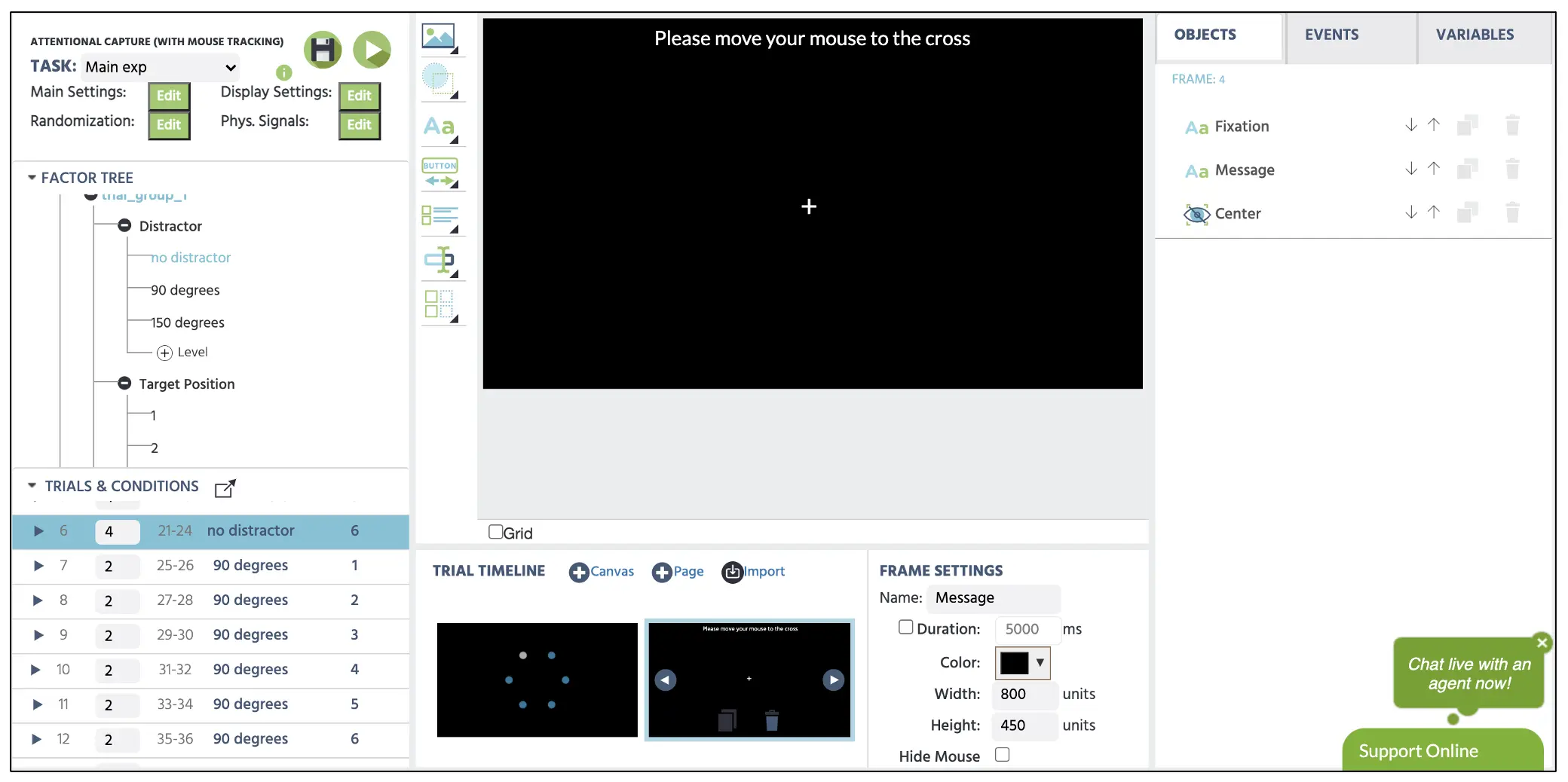Delete the selected frame in the timeline
This screenshot has width=1568, height=782.
tap(772, 720)
